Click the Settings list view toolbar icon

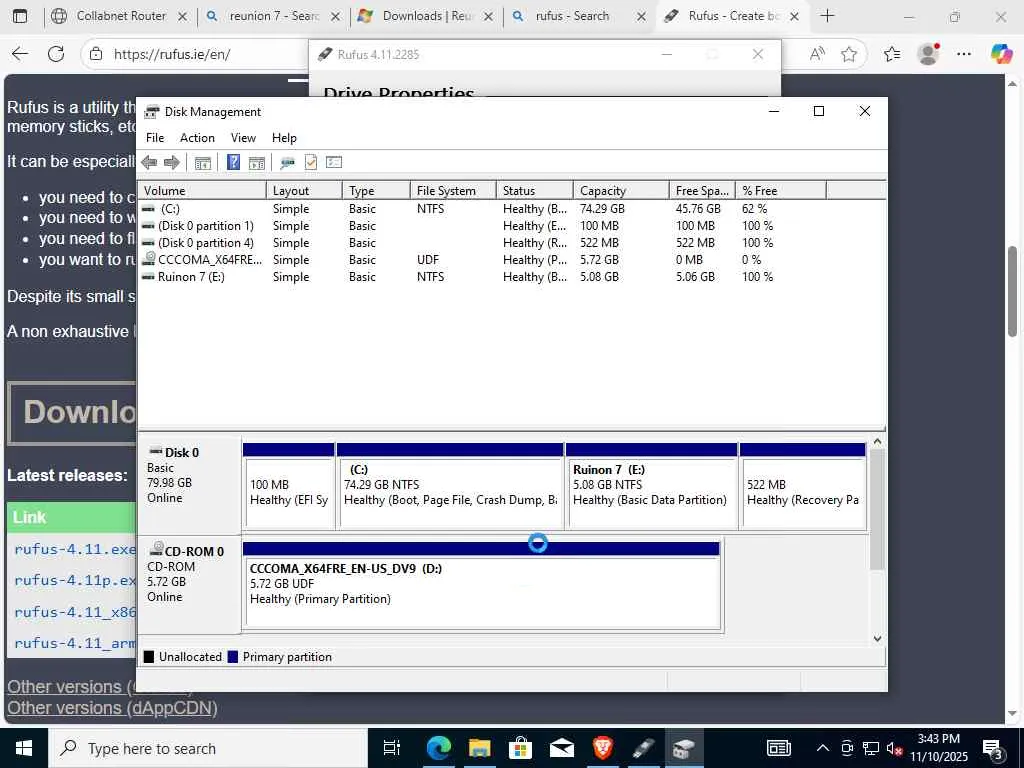(x=334, y=163)
